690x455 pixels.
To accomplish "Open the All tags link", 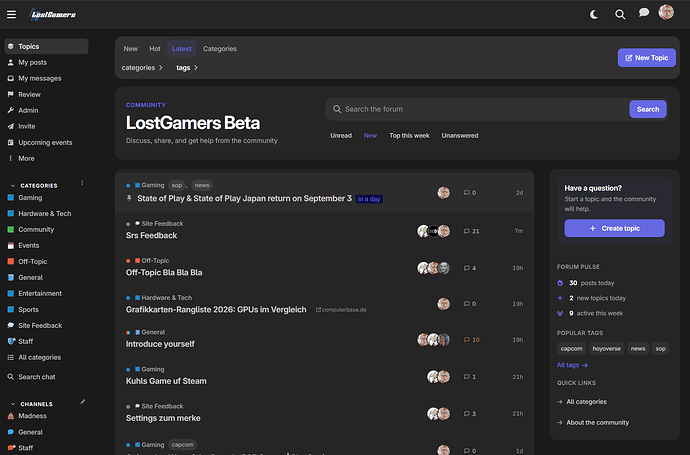I will click(572, 365).
